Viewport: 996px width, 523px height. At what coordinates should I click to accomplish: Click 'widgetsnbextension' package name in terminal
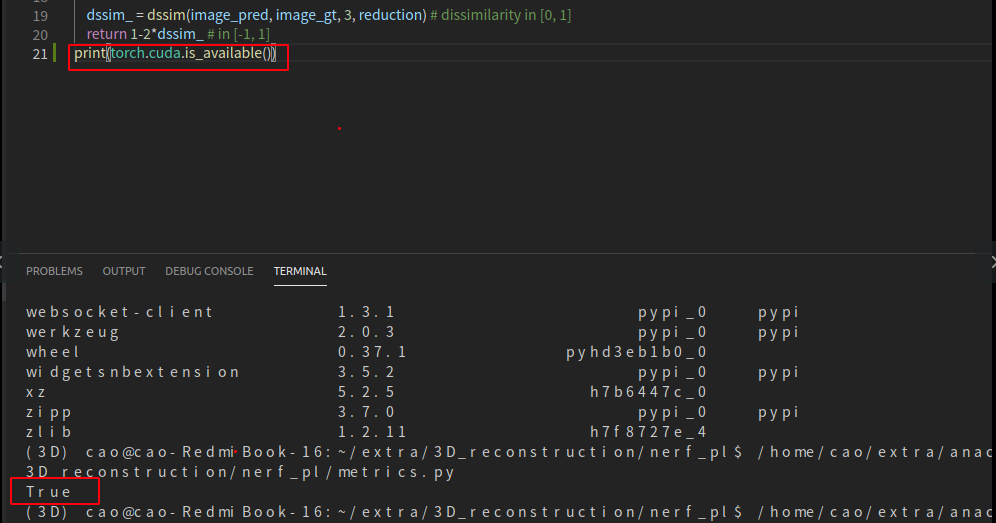coord(132,372)
